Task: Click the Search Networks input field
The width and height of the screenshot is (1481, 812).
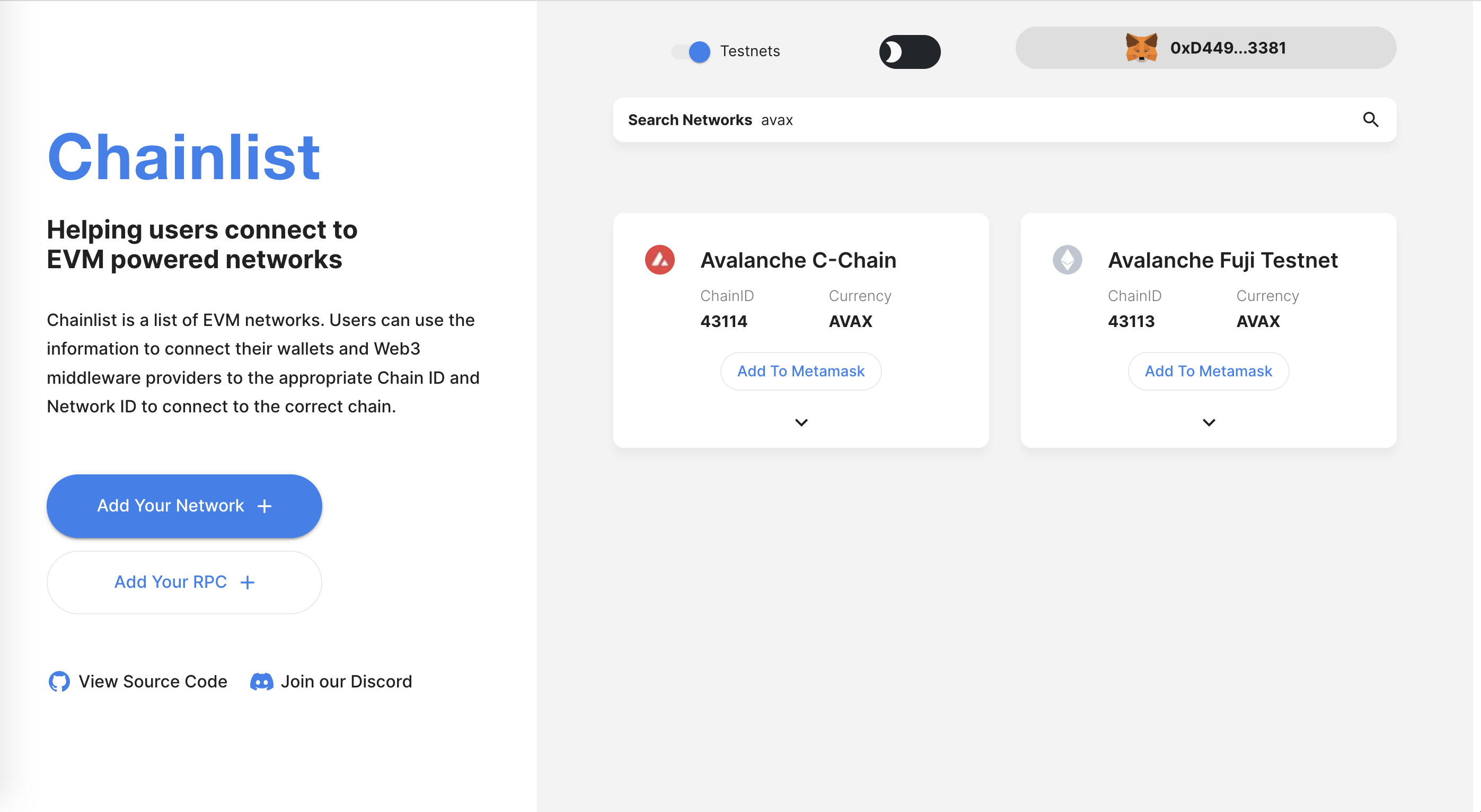Action: tap(1035, 120)
